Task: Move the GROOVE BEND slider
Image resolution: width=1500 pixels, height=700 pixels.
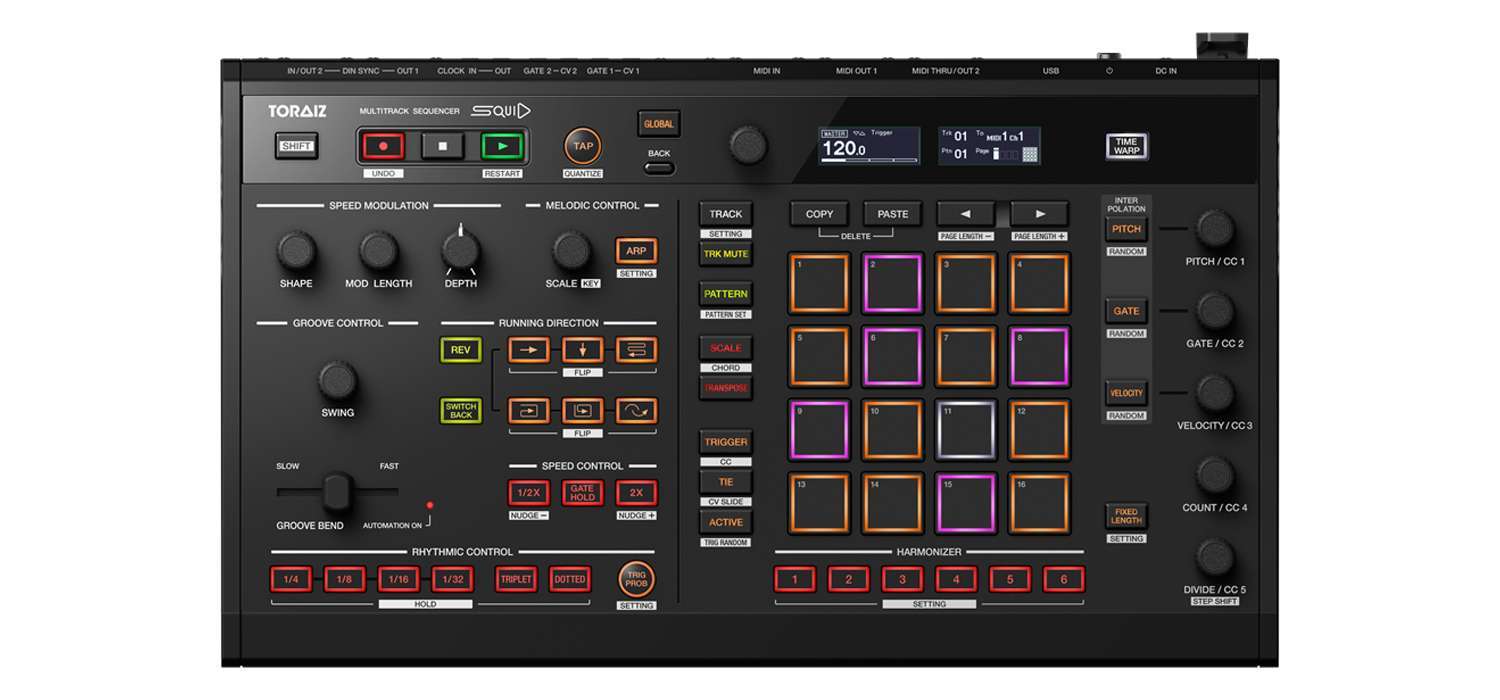Action: 338,491
